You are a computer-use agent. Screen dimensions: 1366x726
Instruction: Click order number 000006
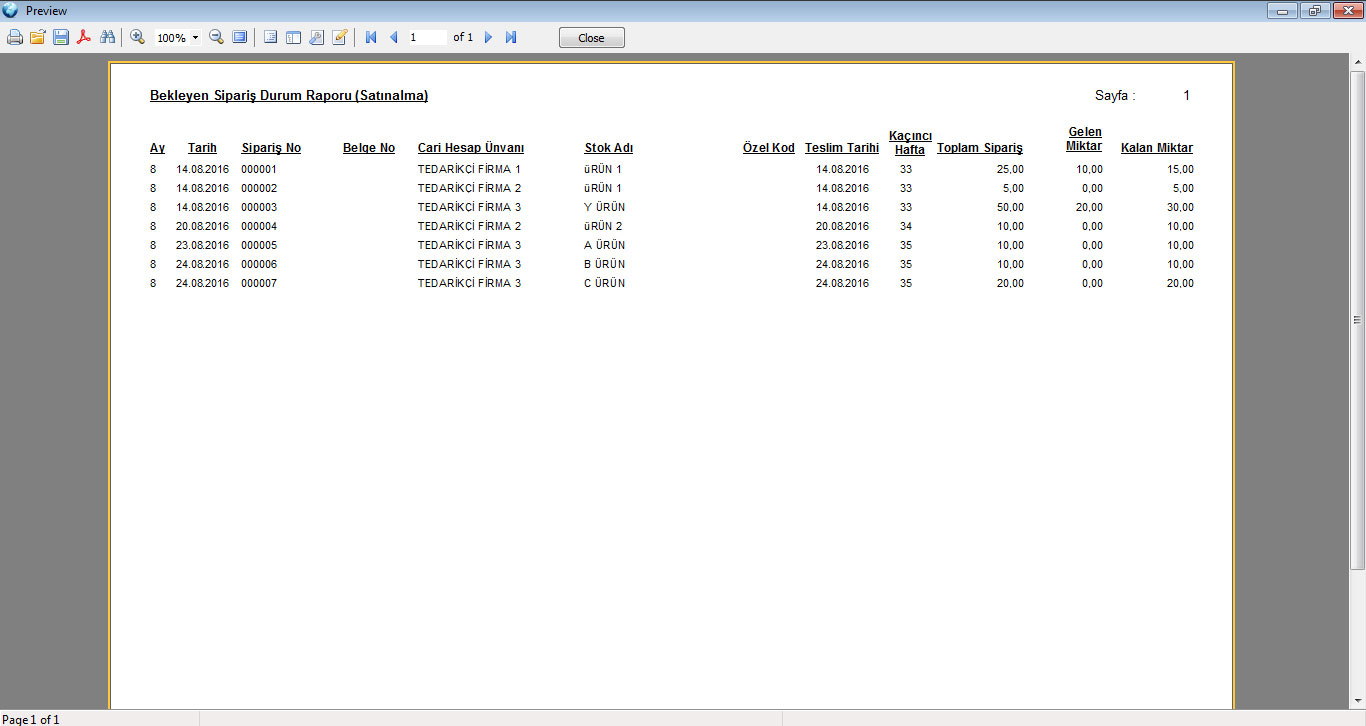tap(259, 264)
